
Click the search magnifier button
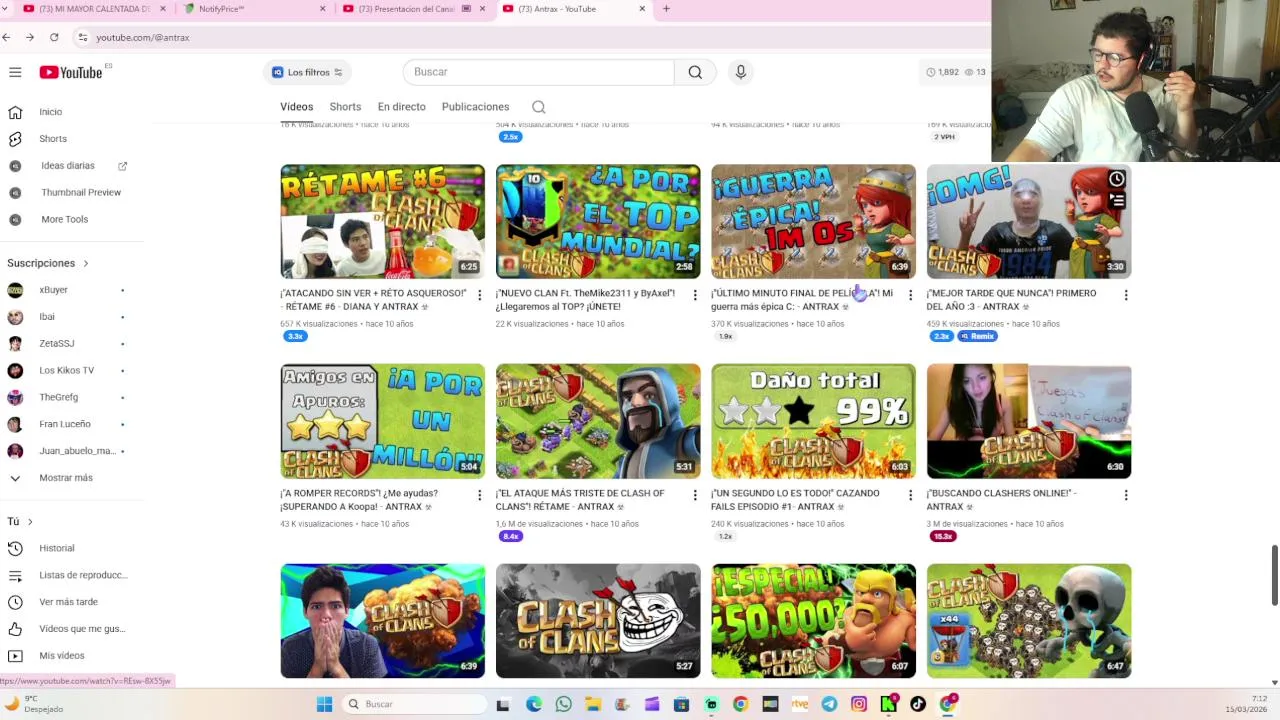(695, 72)
